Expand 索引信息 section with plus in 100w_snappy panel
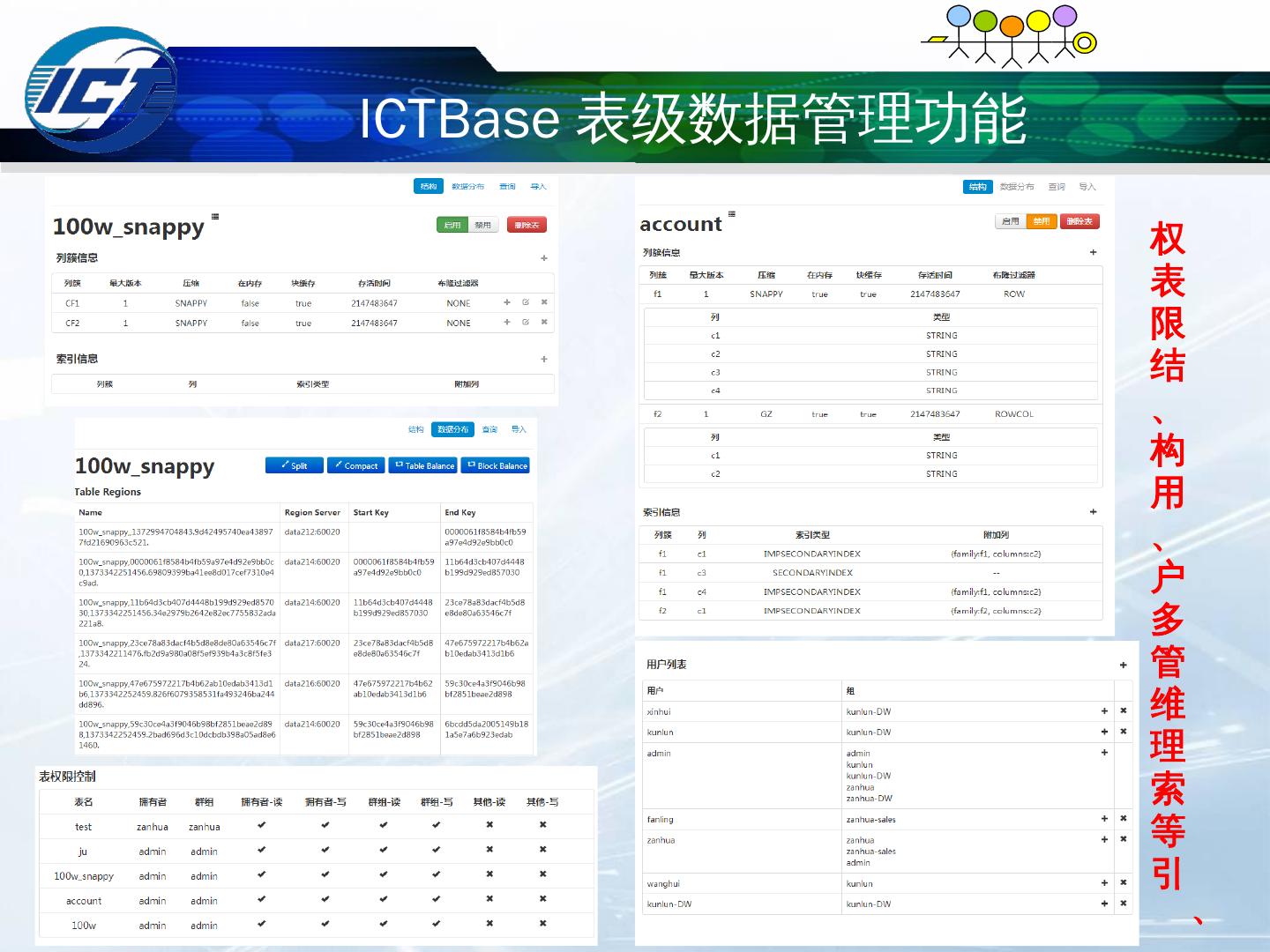Image resolution: width=1270 pixels, height=952 pixels. (544, 360)
